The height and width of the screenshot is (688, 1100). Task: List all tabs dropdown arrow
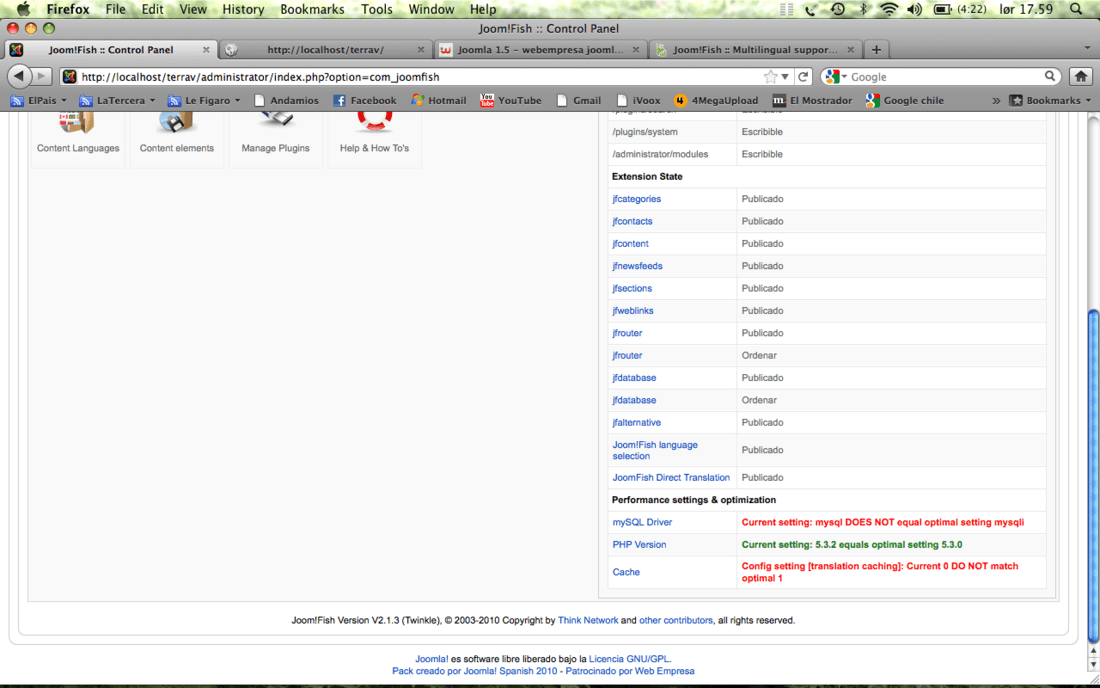(1087, 48)
